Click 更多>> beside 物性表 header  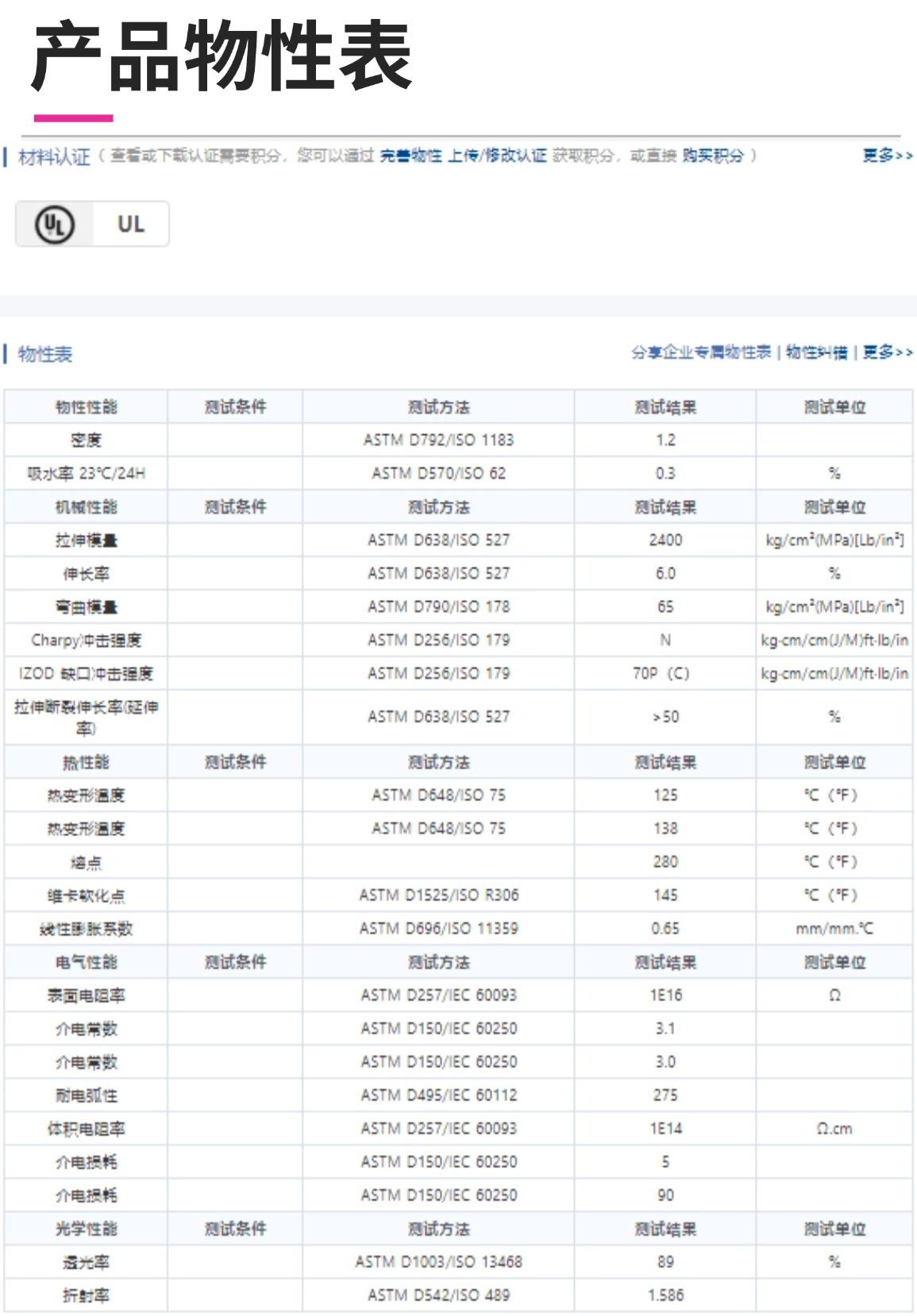click(x=888, y=352)
